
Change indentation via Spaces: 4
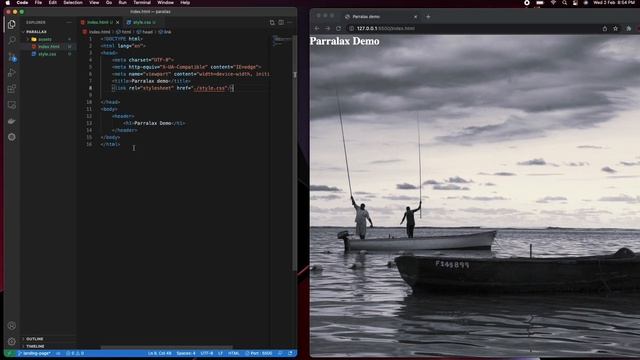(186, 353)
